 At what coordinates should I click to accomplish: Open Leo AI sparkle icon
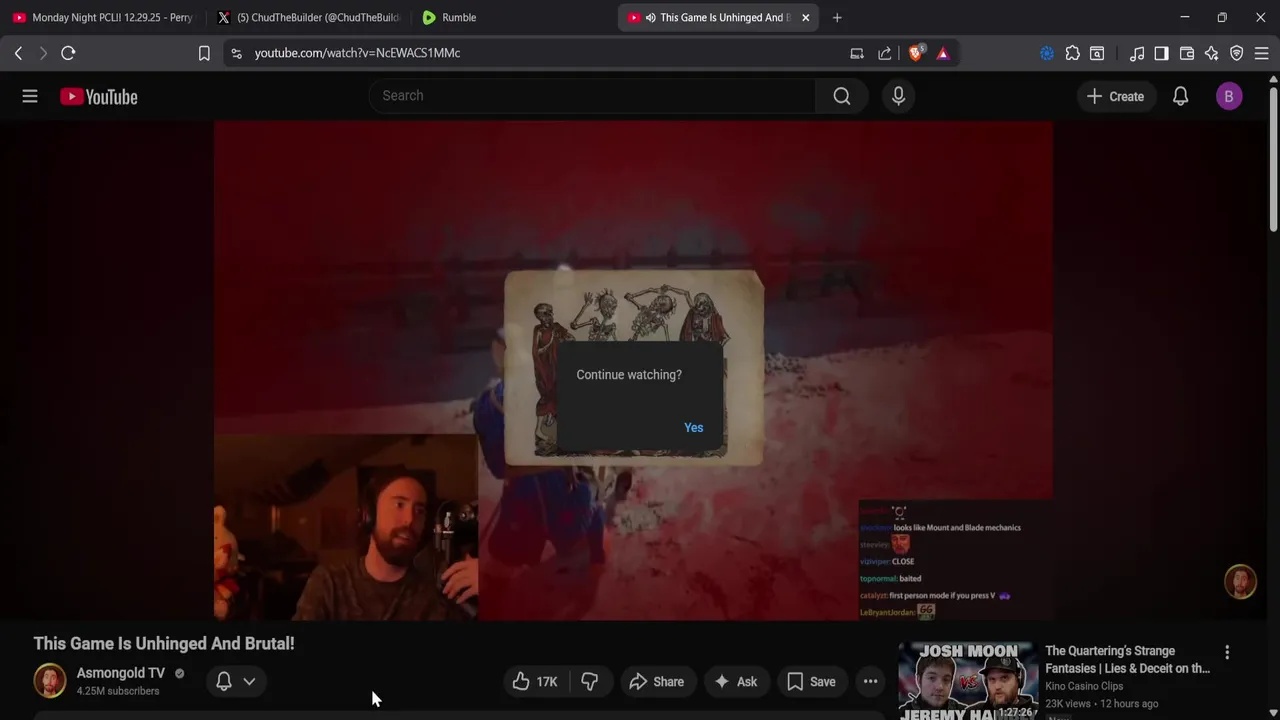1212,53
